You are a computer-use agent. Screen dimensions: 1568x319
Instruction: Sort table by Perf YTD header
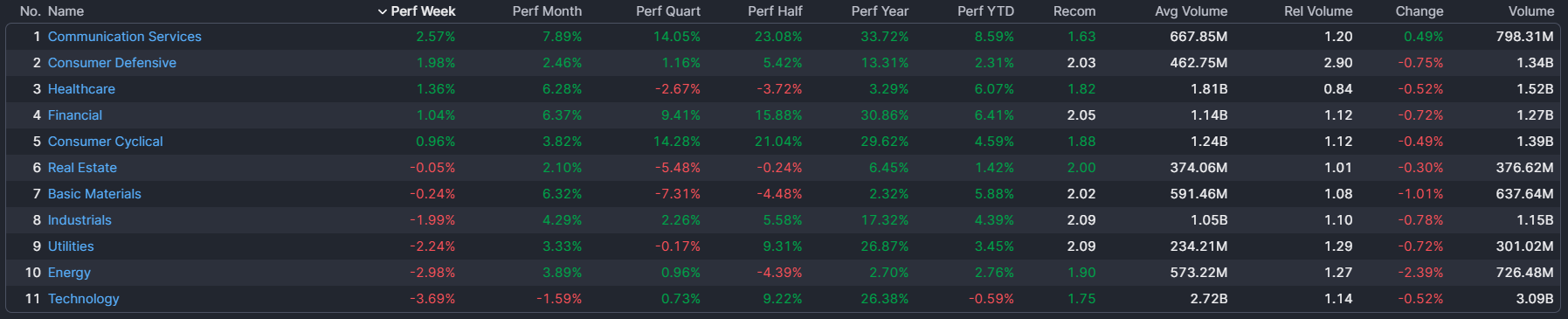point(985,11)
